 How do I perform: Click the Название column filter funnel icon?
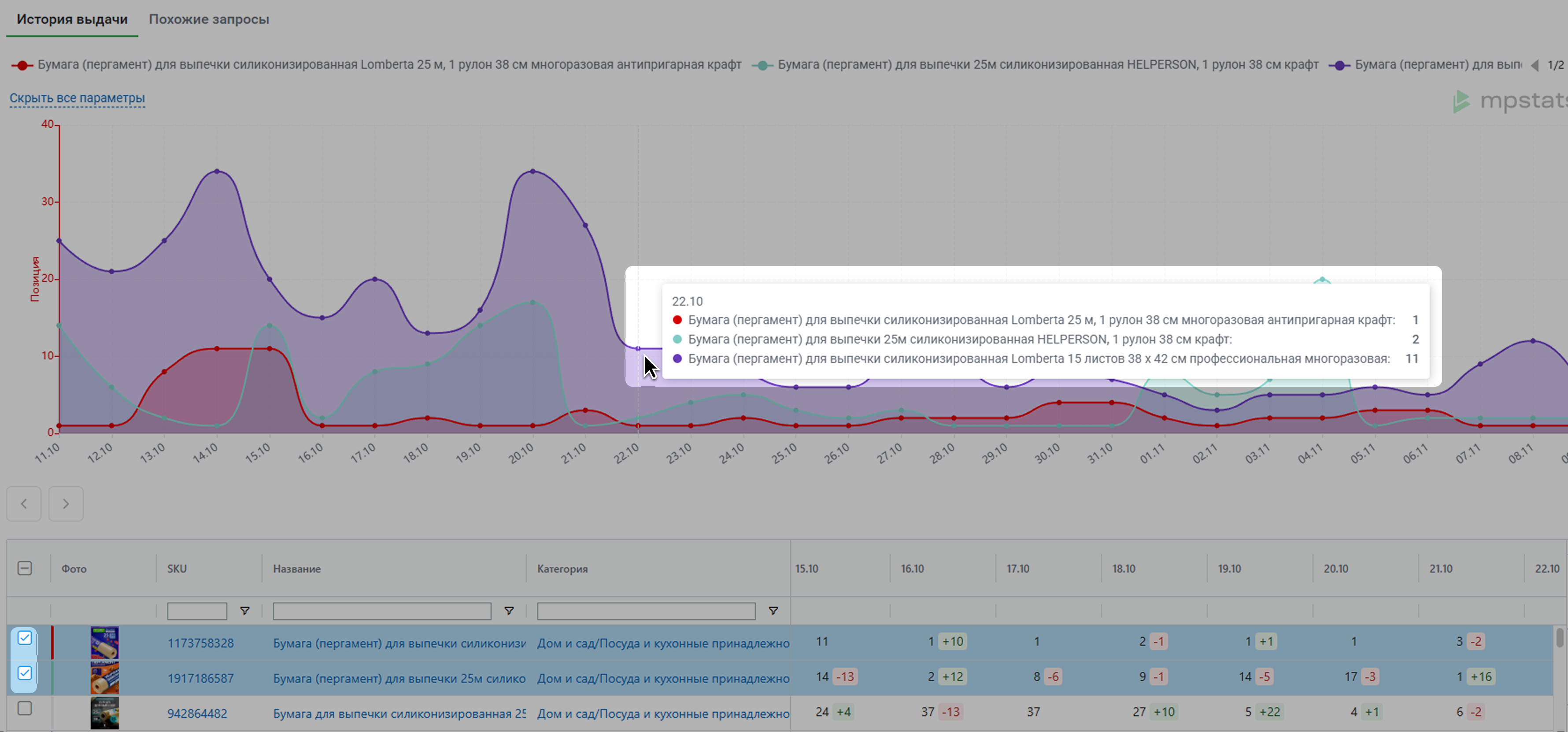tap(509, 610)
